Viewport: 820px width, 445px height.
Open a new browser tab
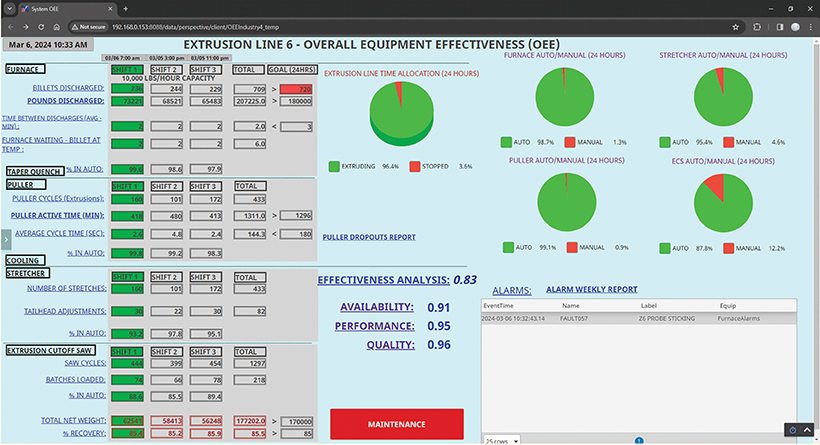[x=126, y=8]
